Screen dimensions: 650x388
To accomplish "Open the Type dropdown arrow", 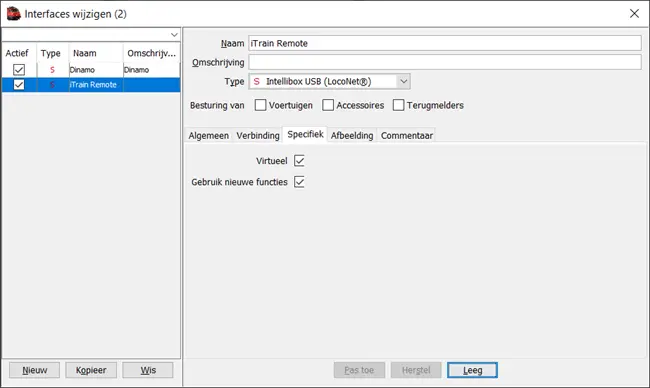I will coord(403,82).
